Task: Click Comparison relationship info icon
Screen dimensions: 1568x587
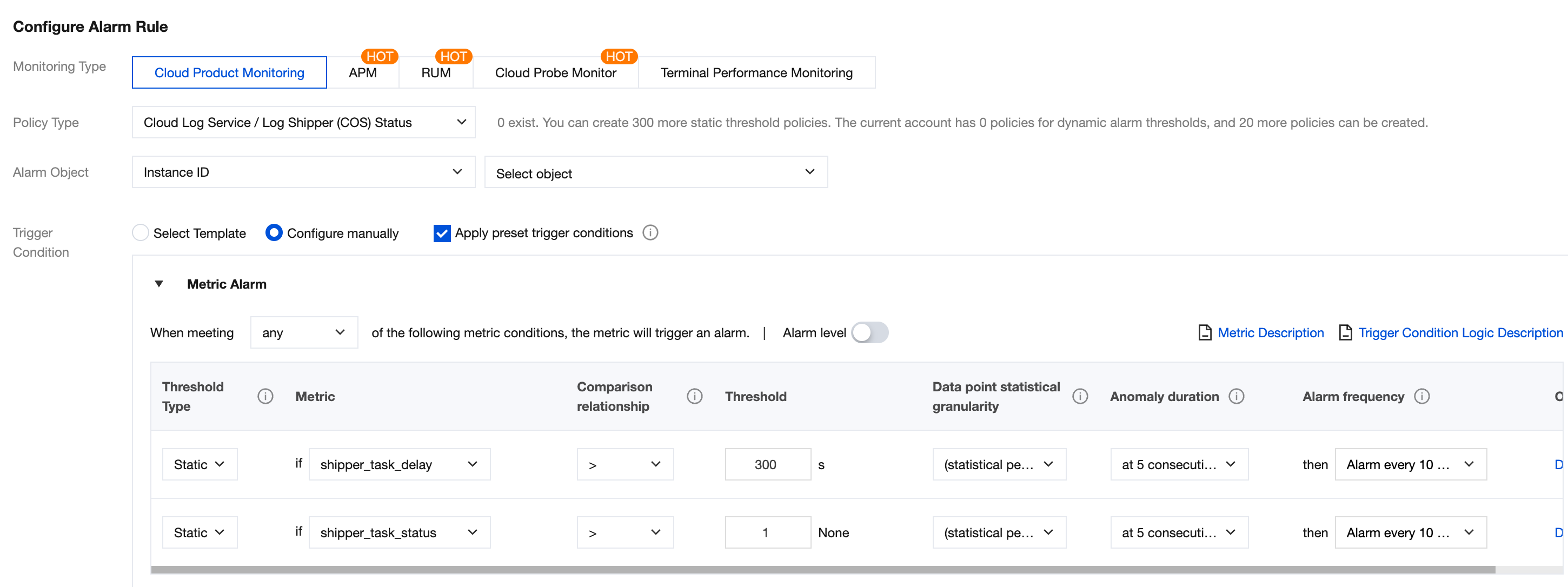Action: (x=694, y=396)
